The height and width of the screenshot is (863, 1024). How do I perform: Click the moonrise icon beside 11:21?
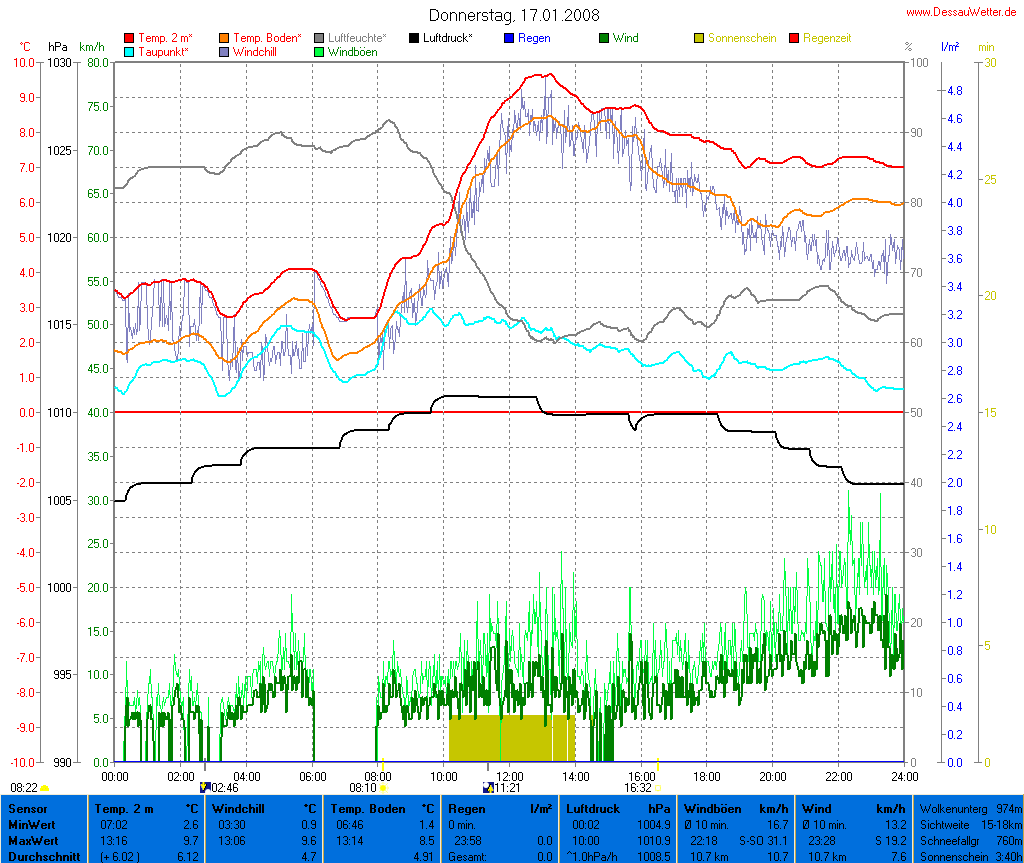click(489, 788)
